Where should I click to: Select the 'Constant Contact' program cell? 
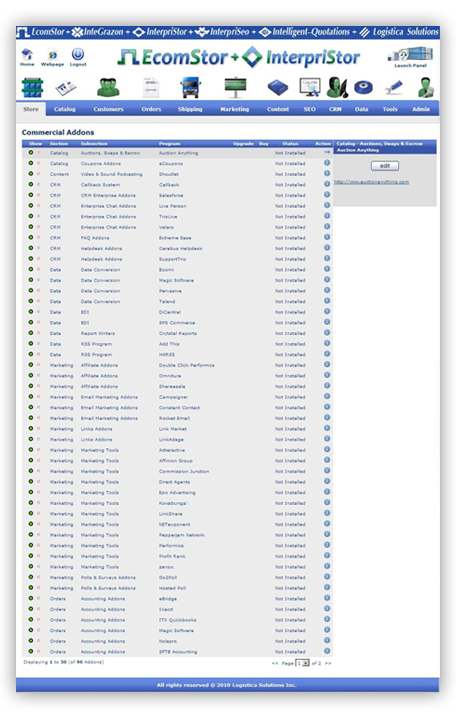pos(179,407)
